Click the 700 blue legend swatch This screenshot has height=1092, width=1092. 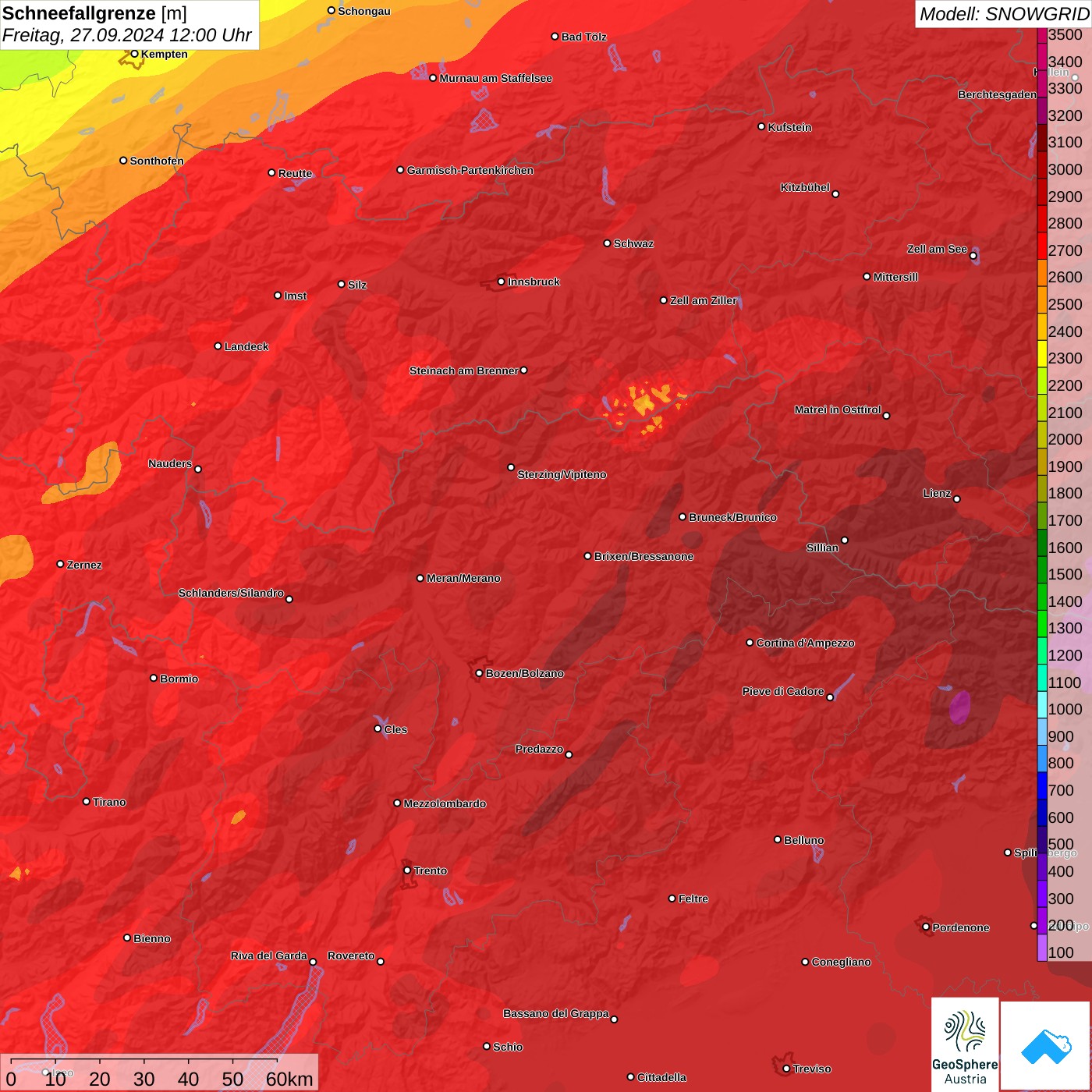click(x=1042, y=785)
